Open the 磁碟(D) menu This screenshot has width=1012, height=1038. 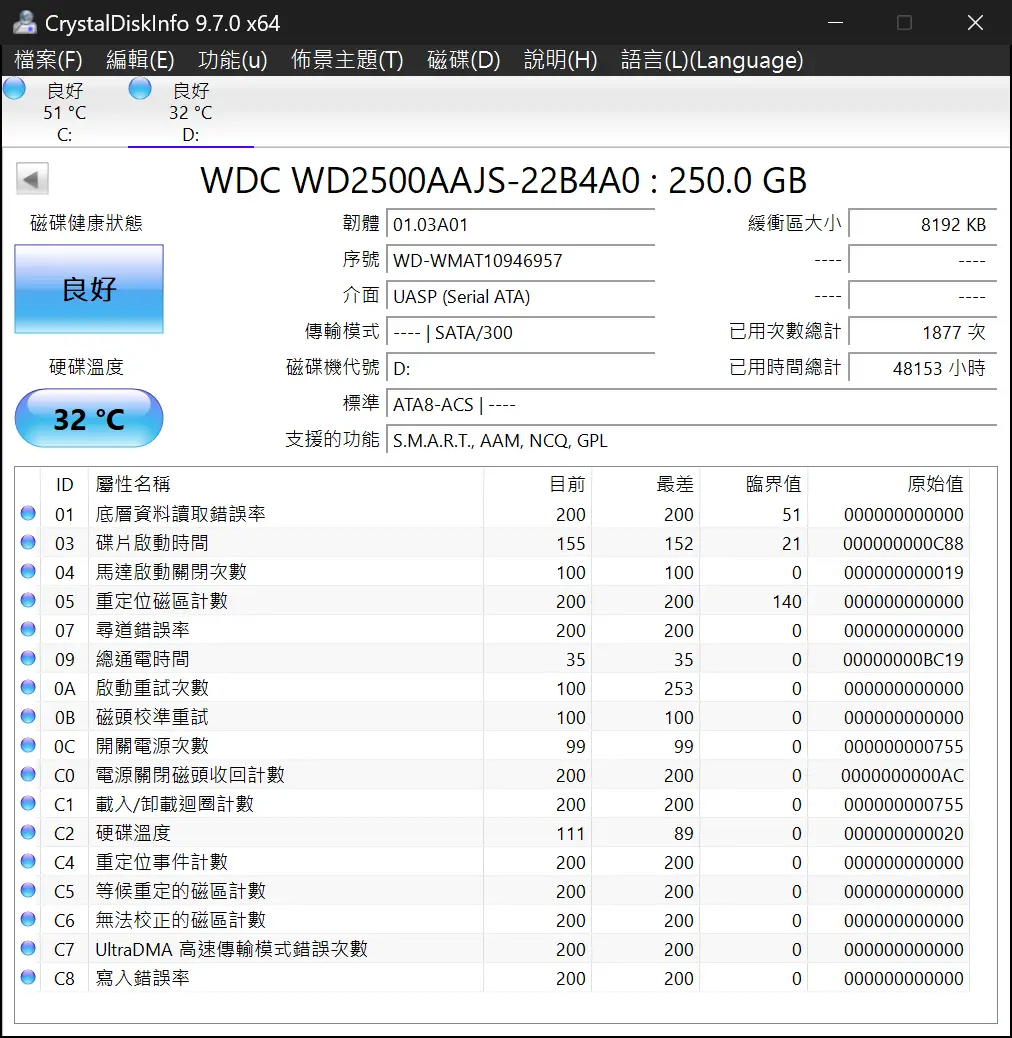pos(464,60)
